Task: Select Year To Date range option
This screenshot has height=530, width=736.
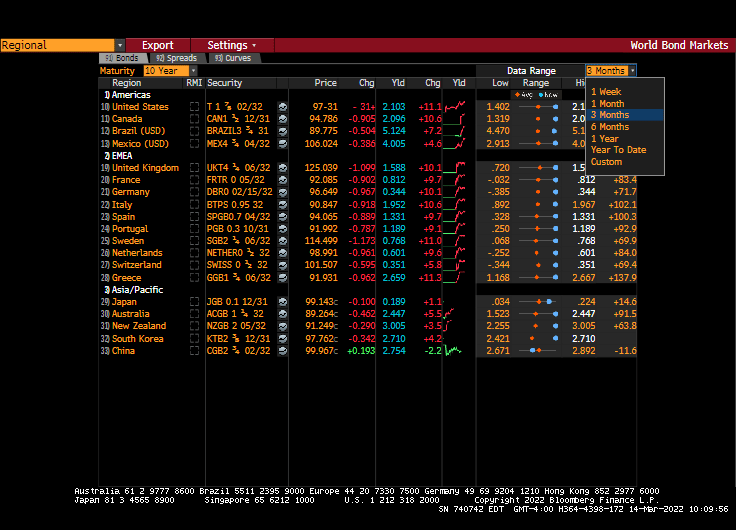Action: click(618, 150)
